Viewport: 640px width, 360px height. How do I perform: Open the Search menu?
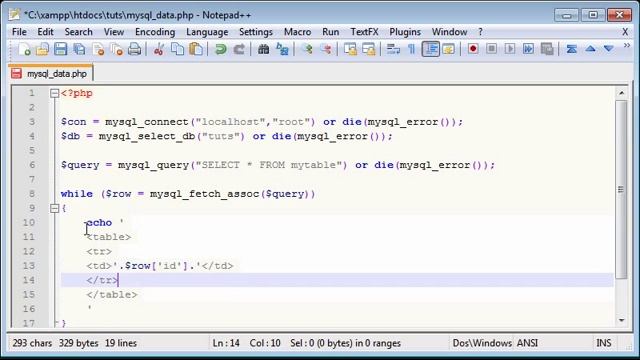[x=78, y=32]
